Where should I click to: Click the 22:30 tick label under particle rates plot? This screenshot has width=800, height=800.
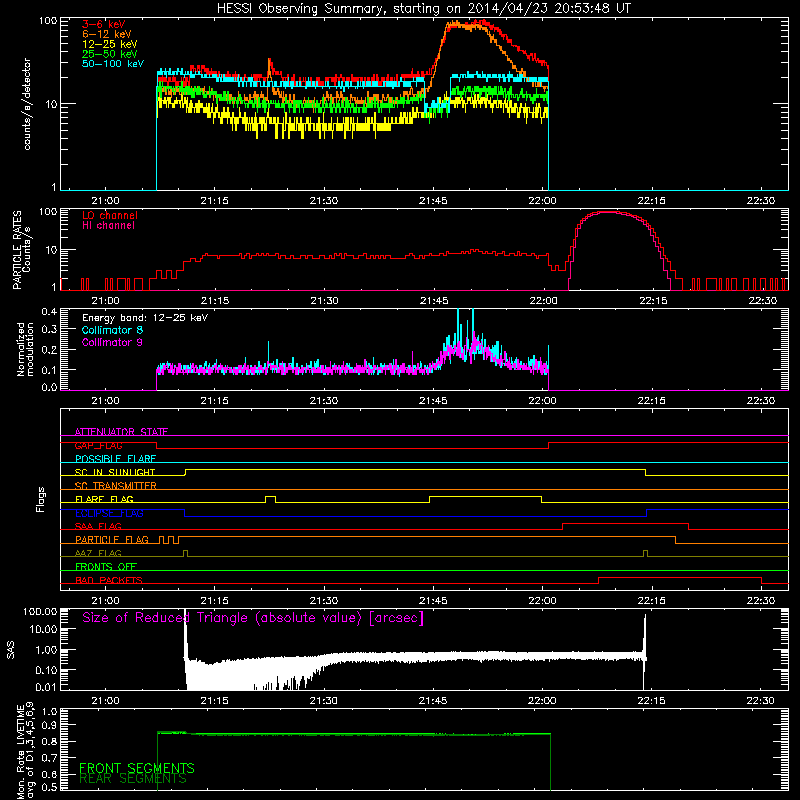click(762, 301)
